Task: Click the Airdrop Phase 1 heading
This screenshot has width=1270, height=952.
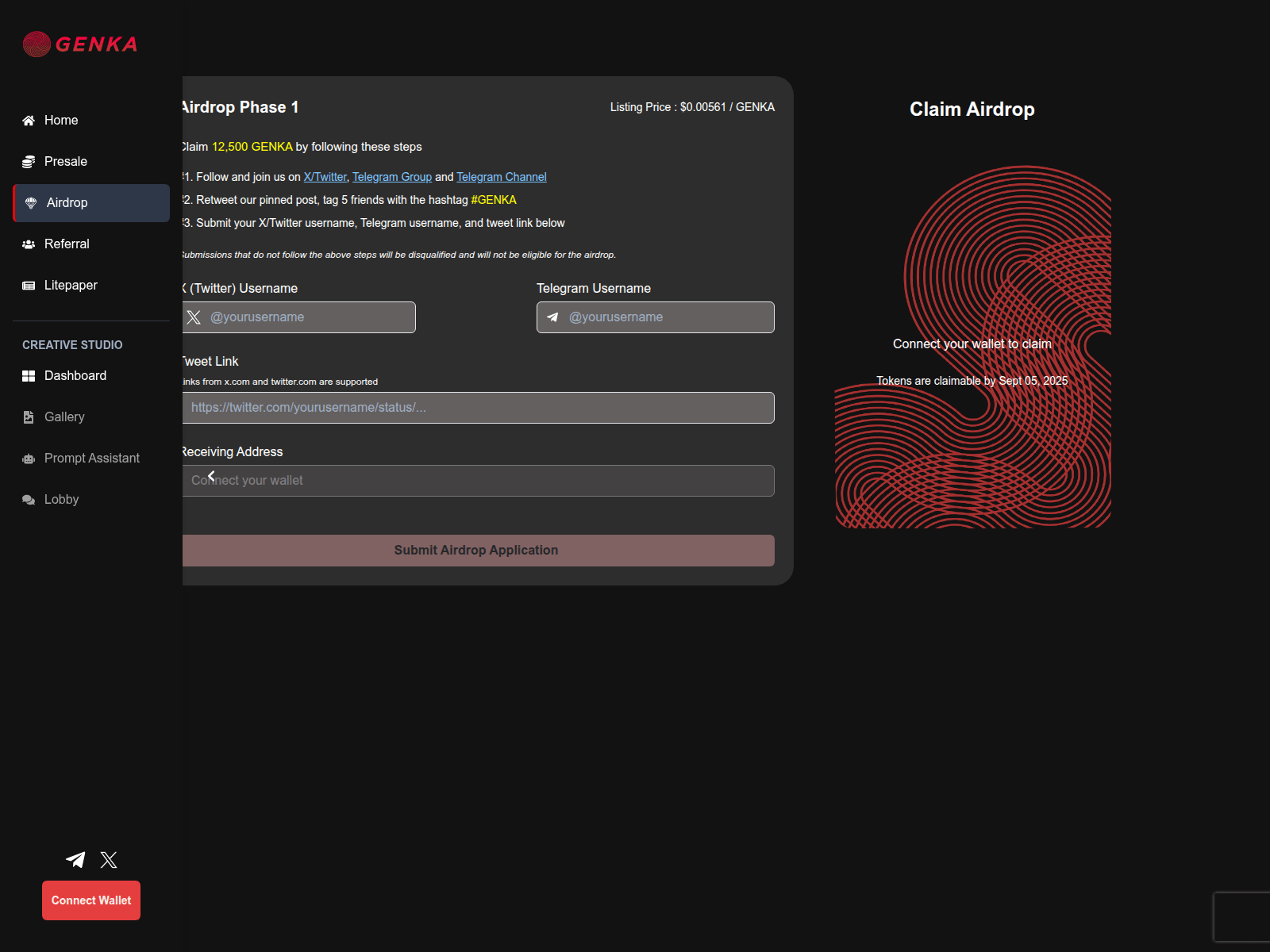Action: point(240,107)
